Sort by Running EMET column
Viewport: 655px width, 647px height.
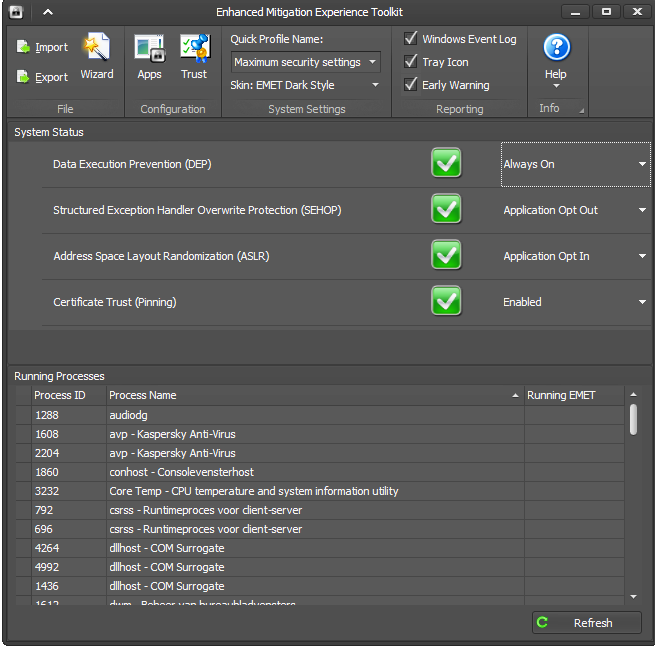[574, 395]
